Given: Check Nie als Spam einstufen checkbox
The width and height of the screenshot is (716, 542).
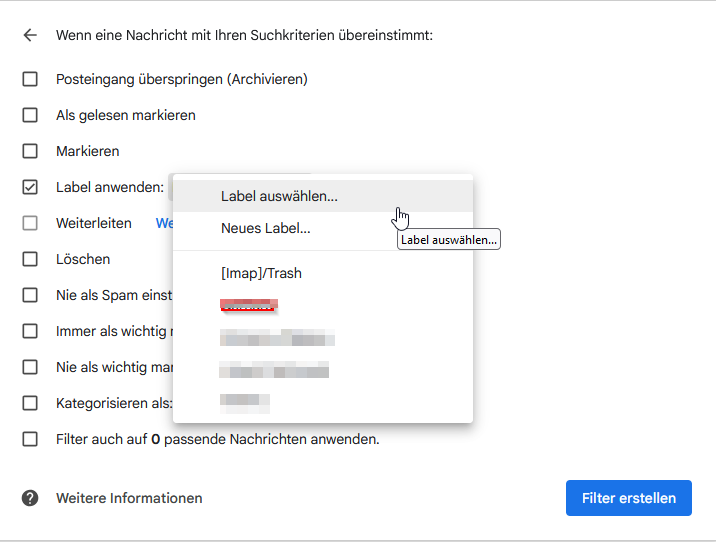Looking at the screenshot, I should pyautogui.click(x=30, y=295).
